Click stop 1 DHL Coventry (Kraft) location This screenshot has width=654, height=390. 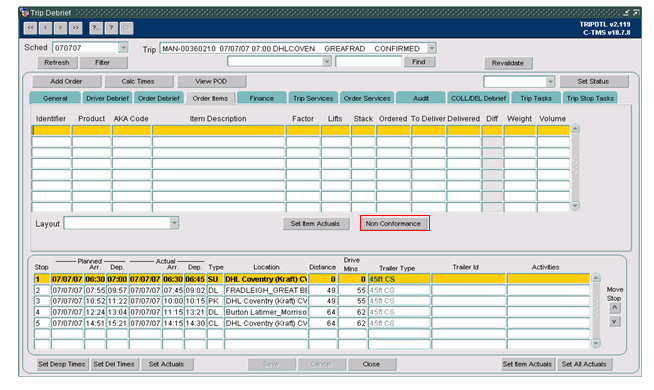pos(266,279)
